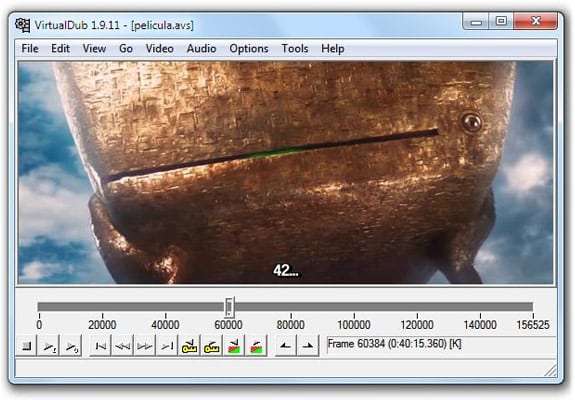Open the Edit menu
575x400 pixels.
pos(60,48)
